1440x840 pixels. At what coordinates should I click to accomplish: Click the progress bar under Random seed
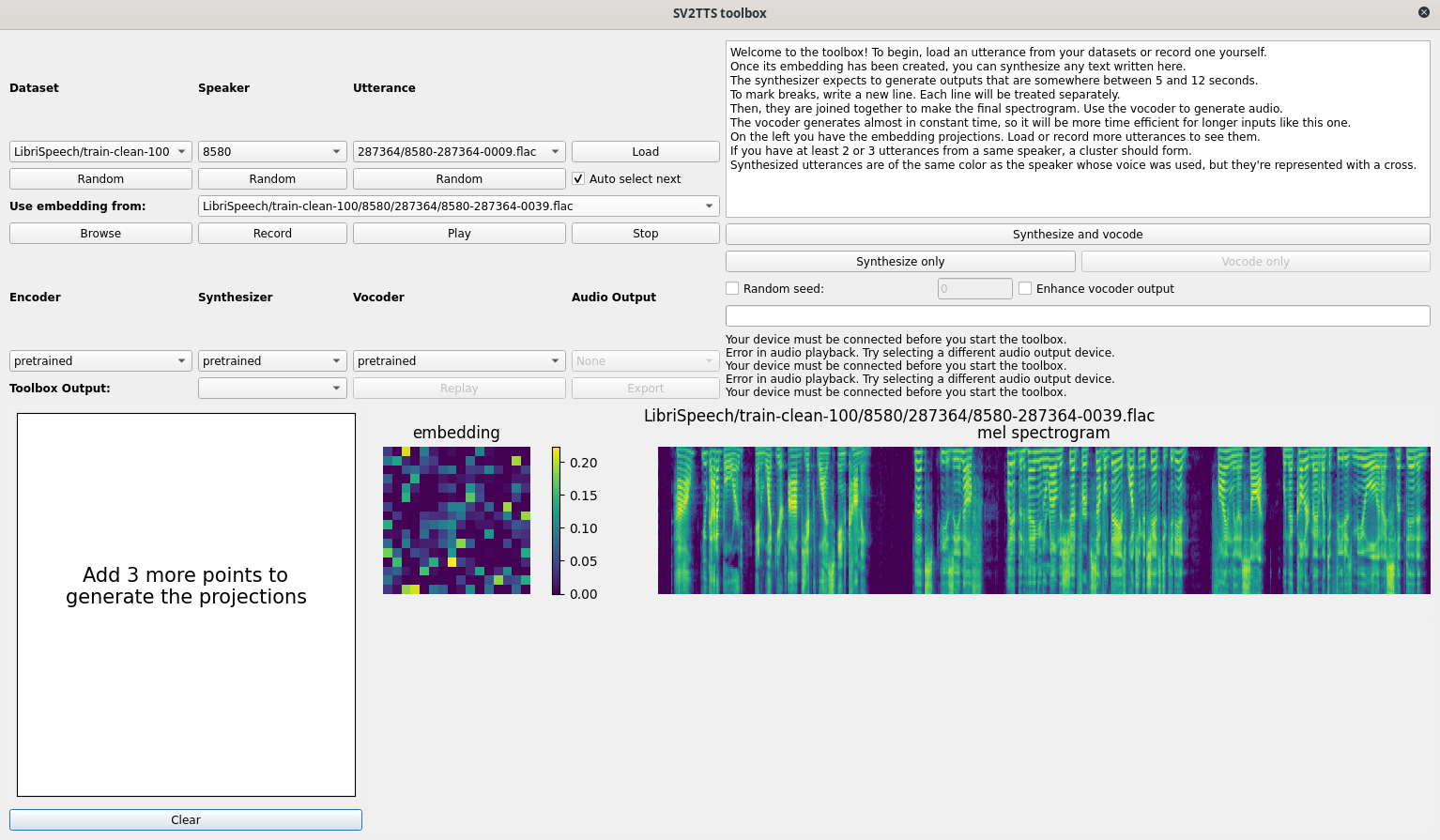[x=1078, y=315]
